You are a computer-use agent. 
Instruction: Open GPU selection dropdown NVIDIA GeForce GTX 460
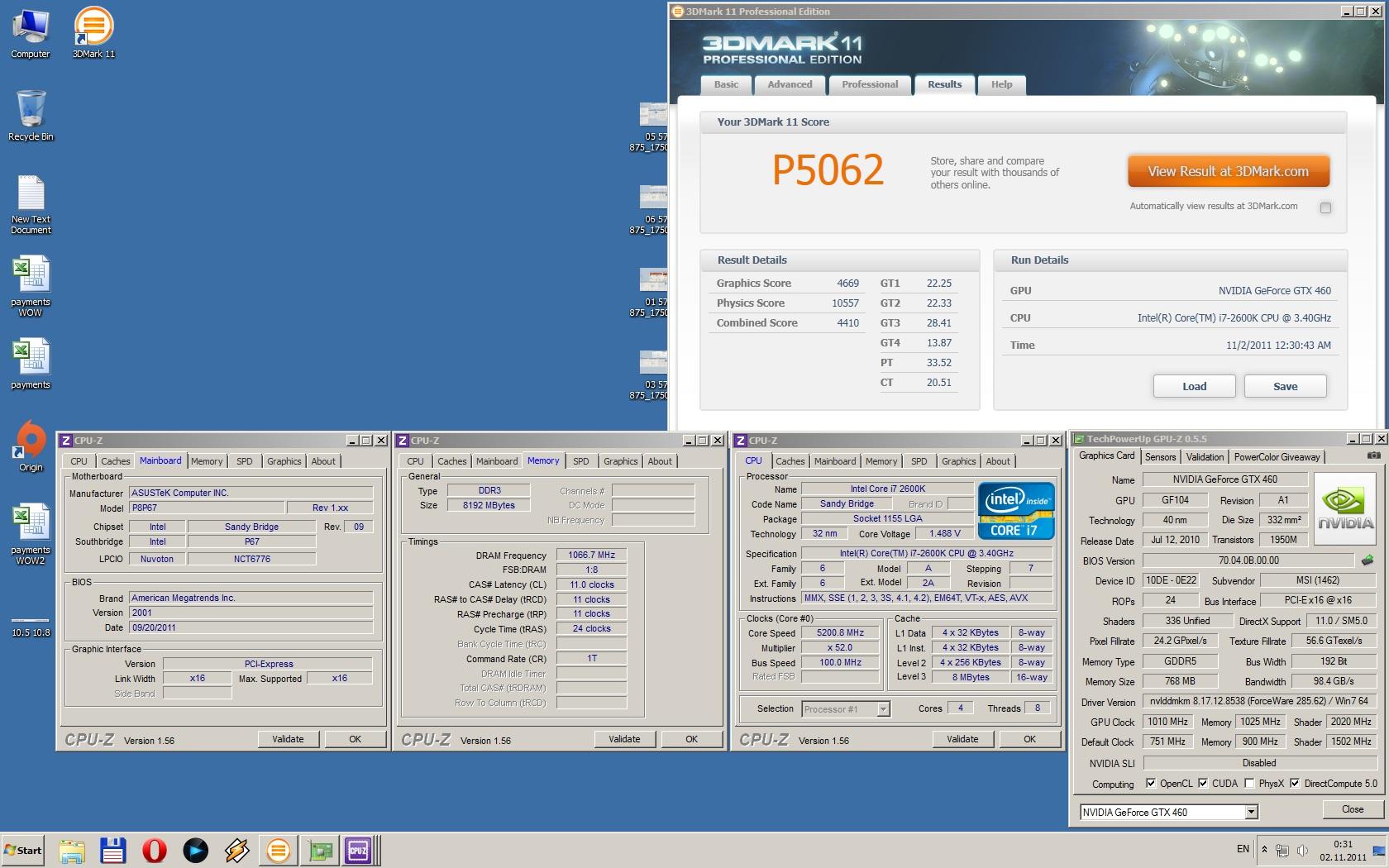click(x=1169, y=812)
